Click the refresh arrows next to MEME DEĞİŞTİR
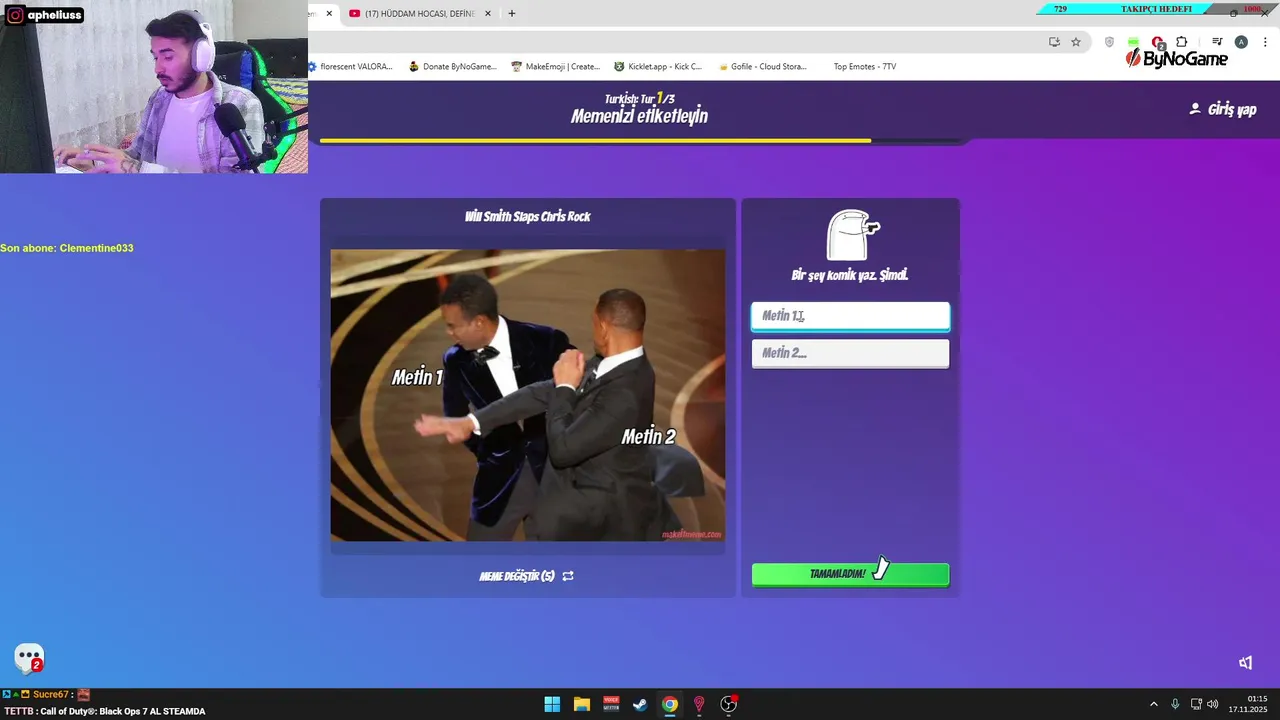 tap(568, 576)
